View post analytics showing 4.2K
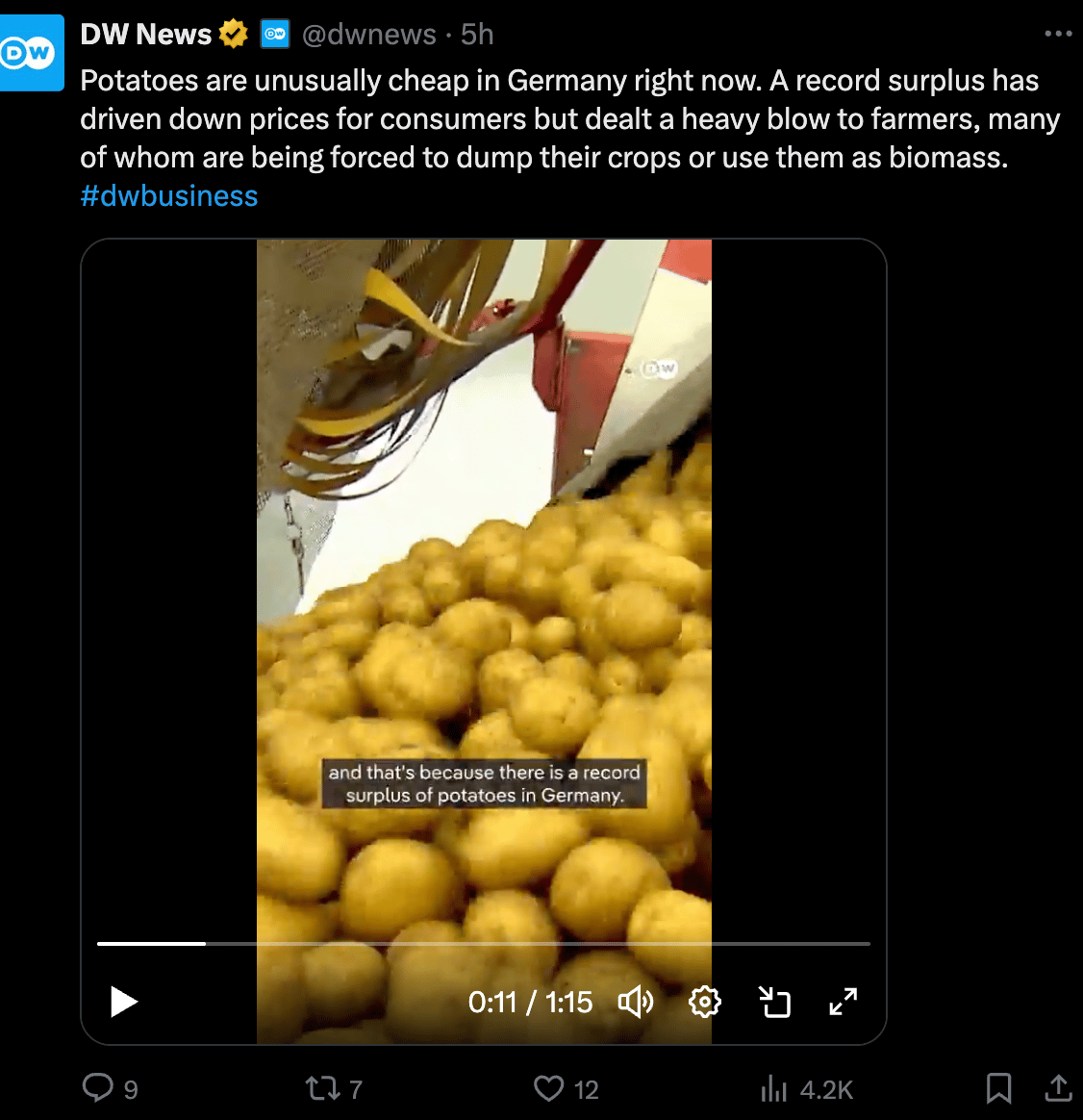The image size is (1083, 1120). pyautogui.click(x=807, y=1089)
